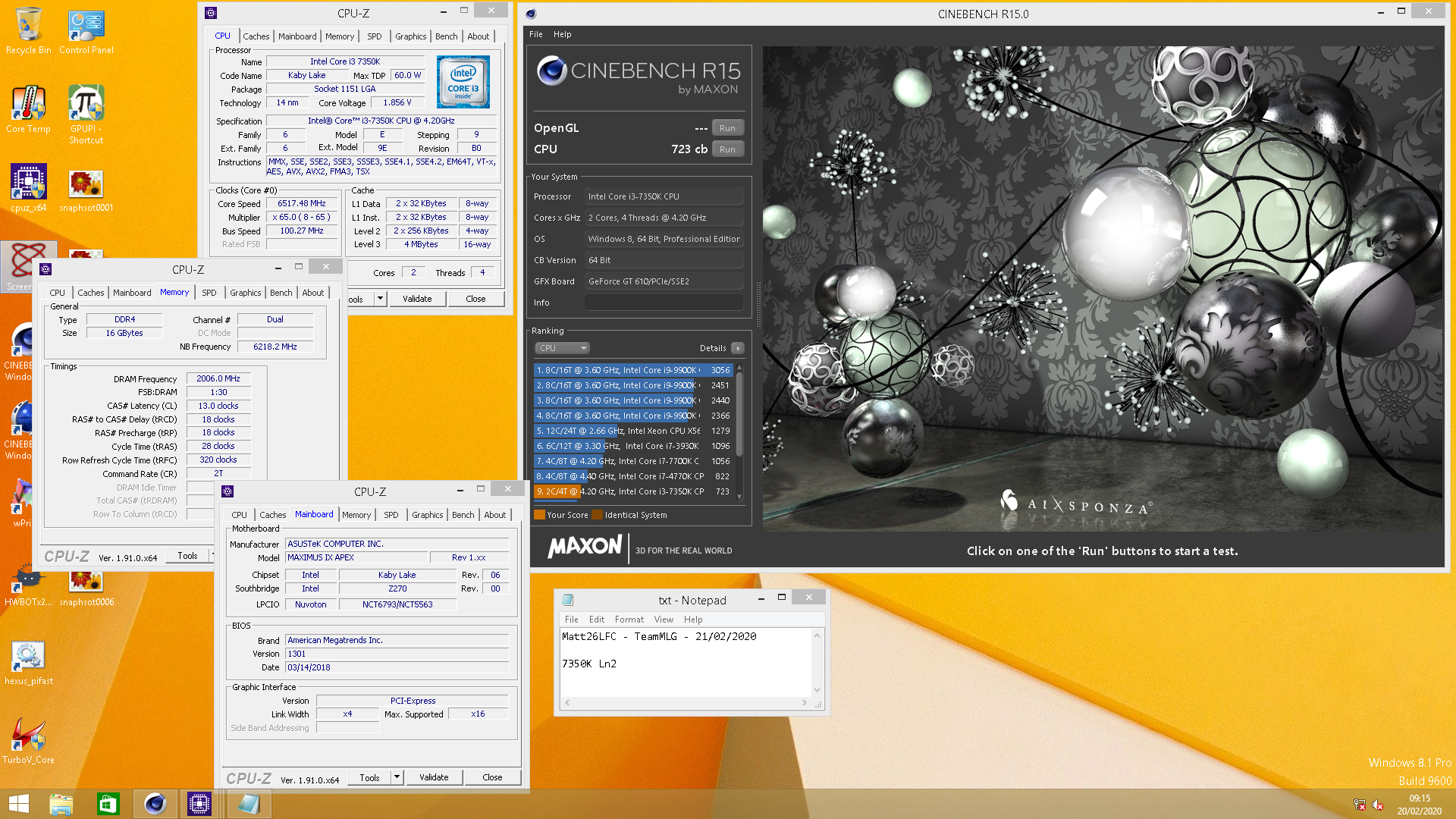Select the rank 1 i9-9900K entry scoring 3056

click(633, 370)
